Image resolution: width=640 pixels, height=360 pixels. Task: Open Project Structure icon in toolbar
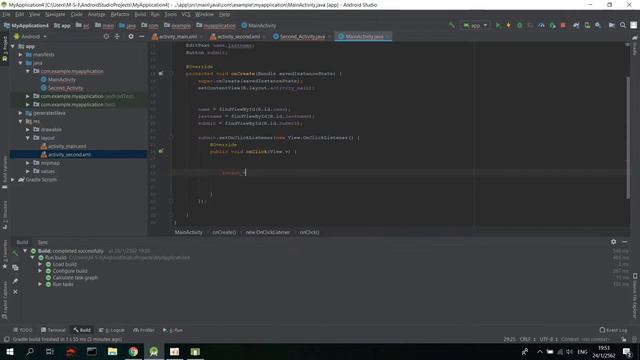pos(611,25)
